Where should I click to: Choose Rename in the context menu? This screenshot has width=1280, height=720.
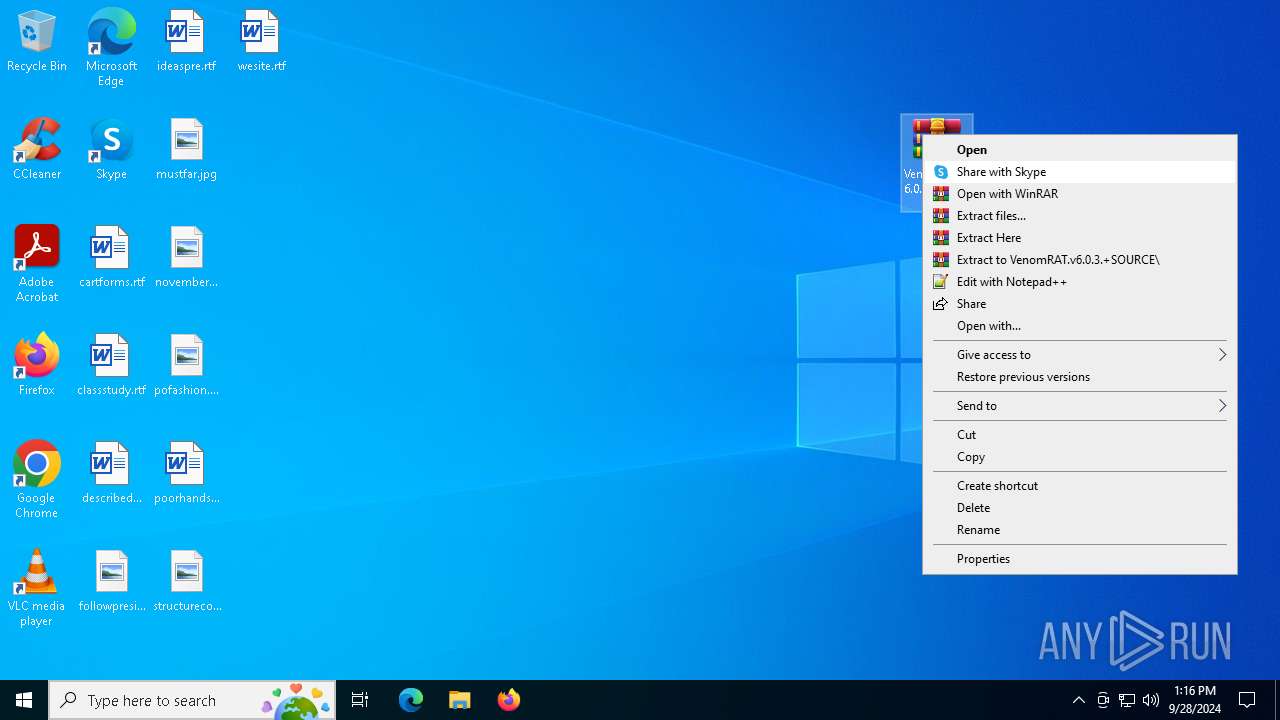click(x=1080, y=530)
